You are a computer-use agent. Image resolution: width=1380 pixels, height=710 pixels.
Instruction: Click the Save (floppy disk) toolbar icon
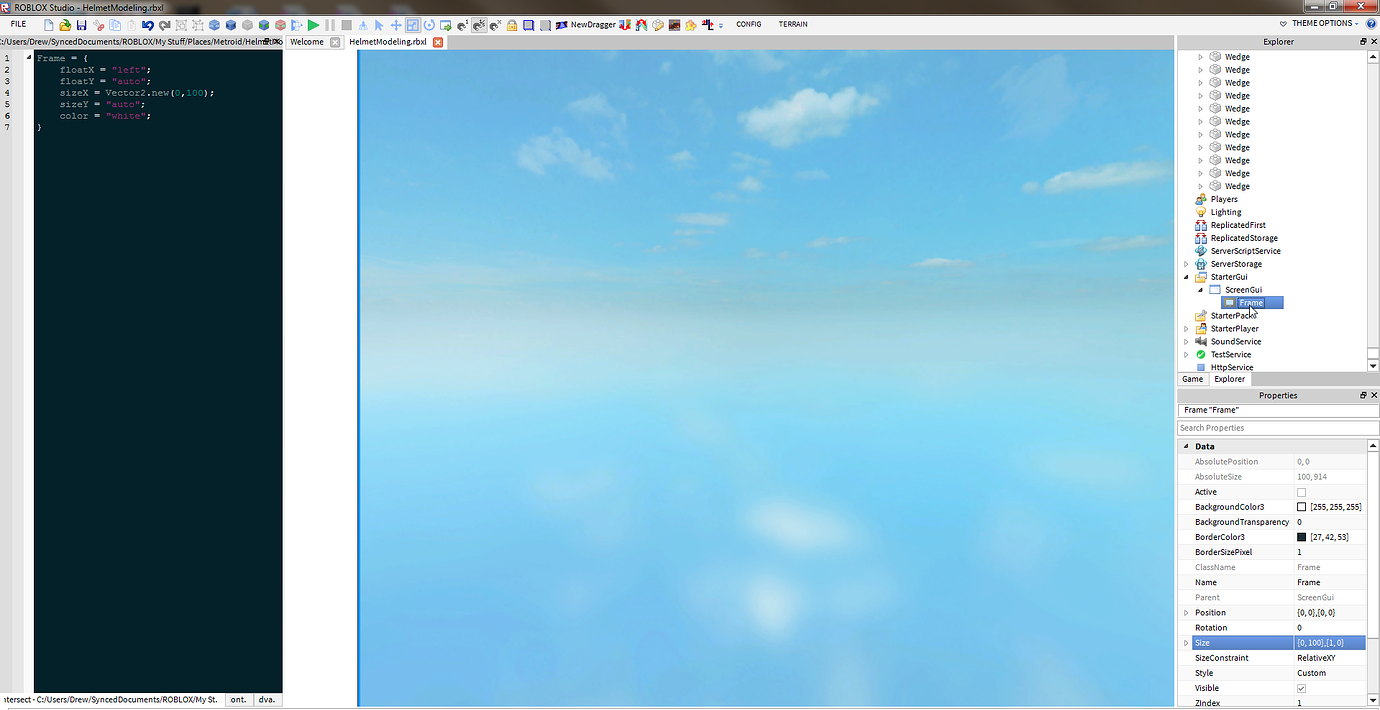[81, 25]
